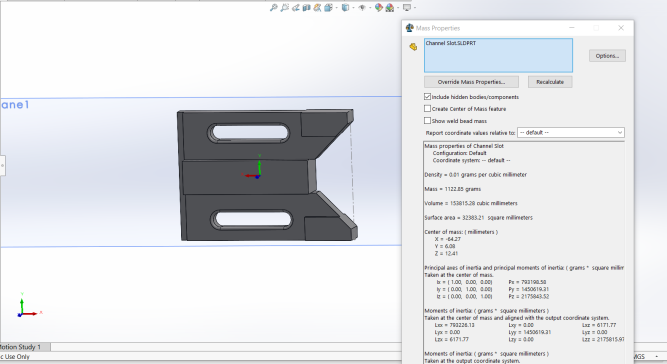Click the Mass Properties window title icon
Viewport: 667px width, 364px height.
[410, 28]
